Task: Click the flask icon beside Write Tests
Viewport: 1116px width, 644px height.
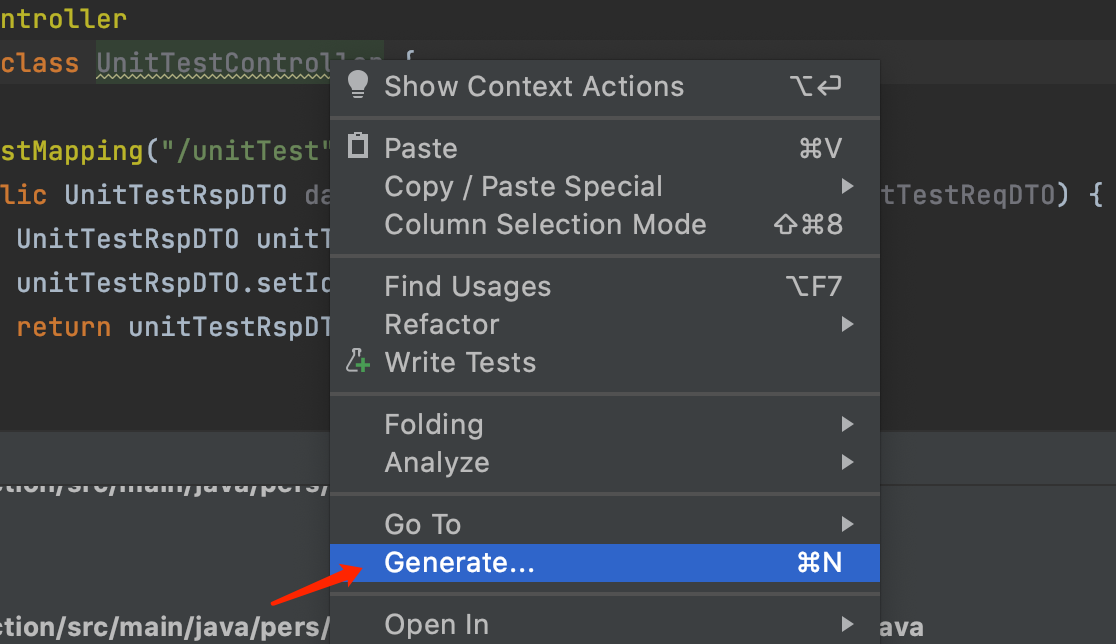Action: point(358,361)
